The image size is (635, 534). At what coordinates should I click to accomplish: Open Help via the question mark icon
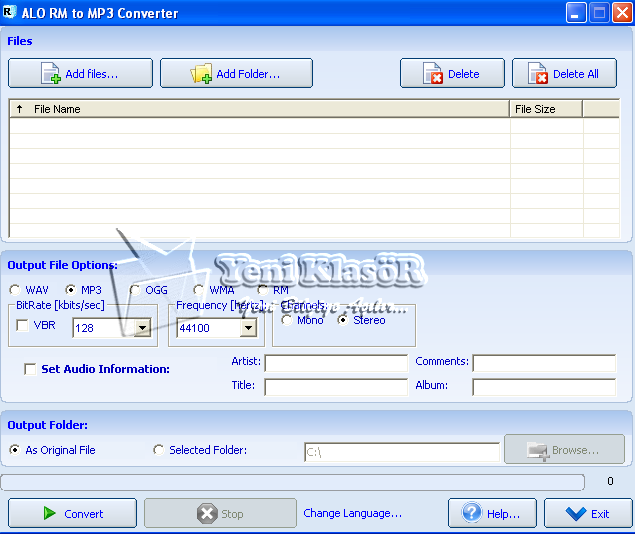click(x=472, y=514)
